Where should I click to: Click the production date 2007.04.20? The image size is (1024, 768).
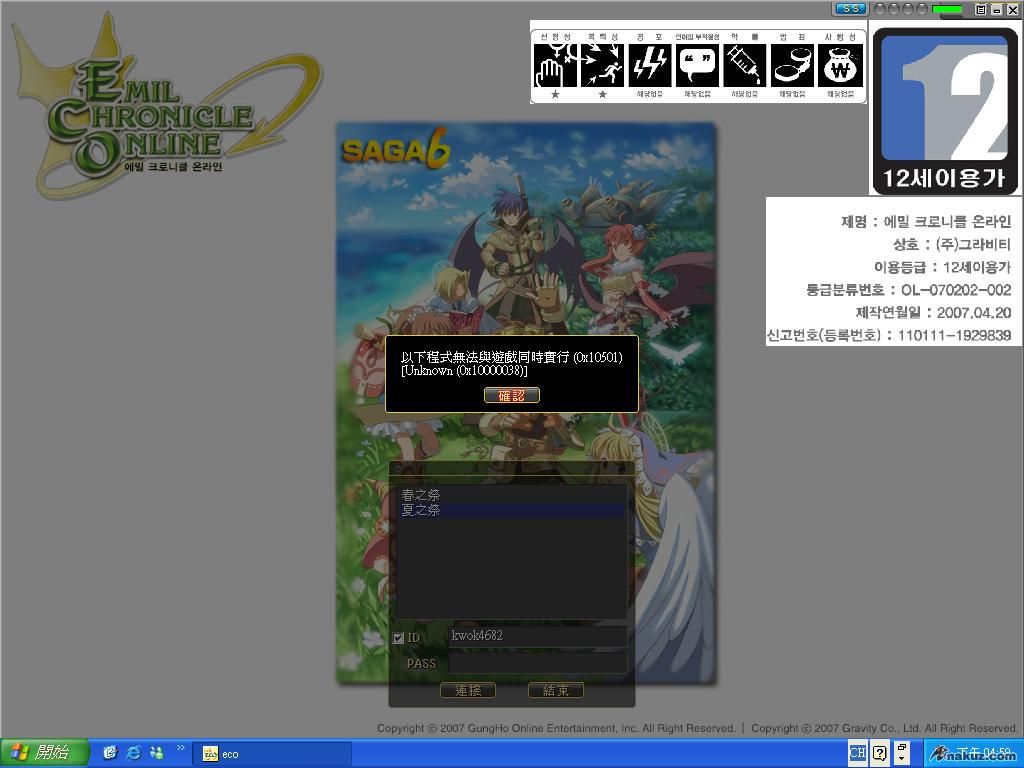(974, 312)
